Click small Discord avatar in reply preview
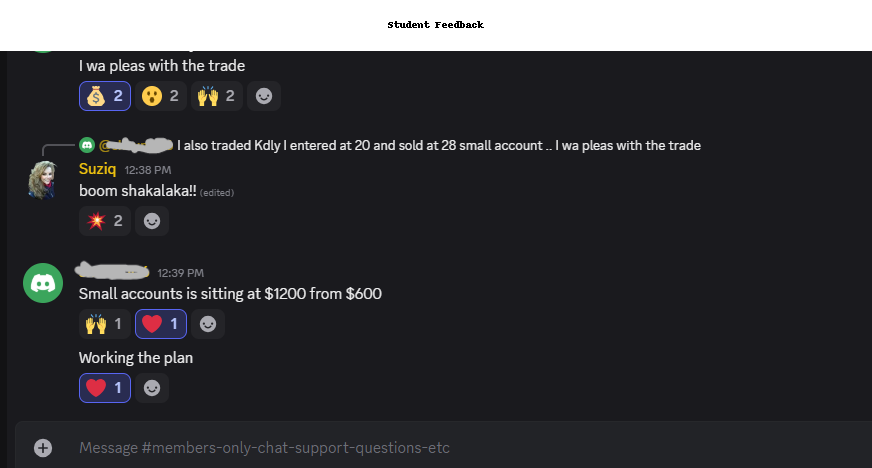Screen dimensions: 872x468 pyautogui.click(x=87, y=145)
